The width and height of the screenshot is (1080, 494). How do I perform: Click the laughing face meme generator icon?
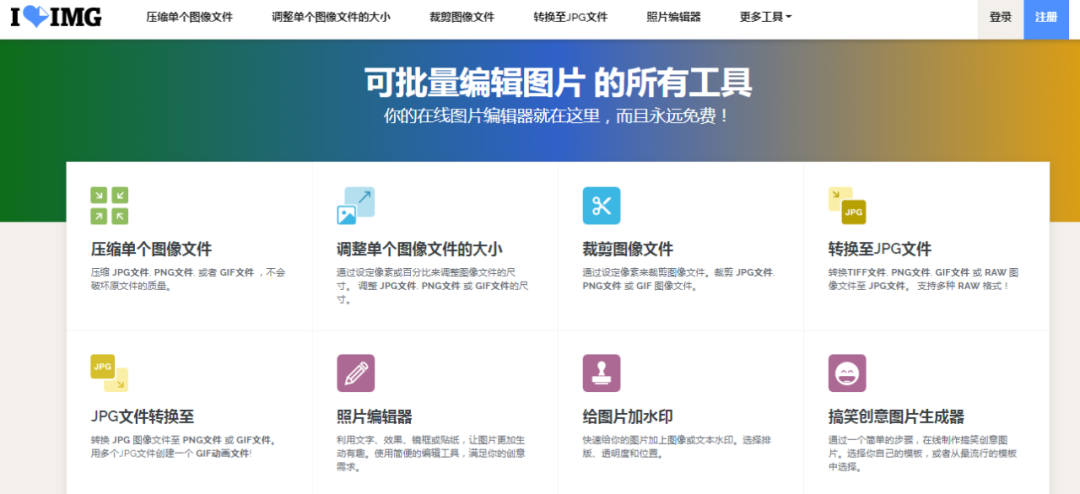[x=847, y=373]
